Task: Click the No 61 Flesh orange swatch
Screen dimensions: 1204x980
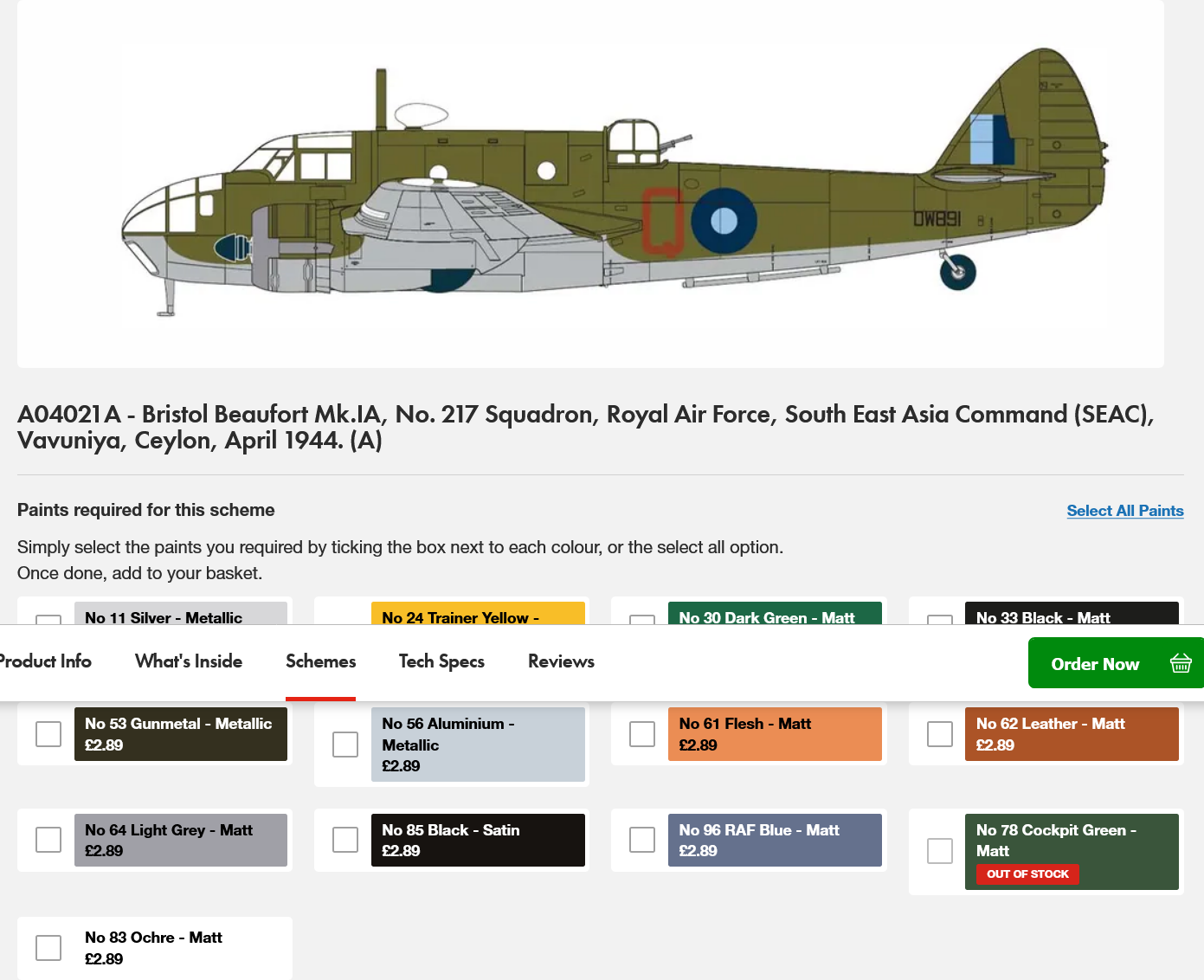Action: tap(775, 734)
